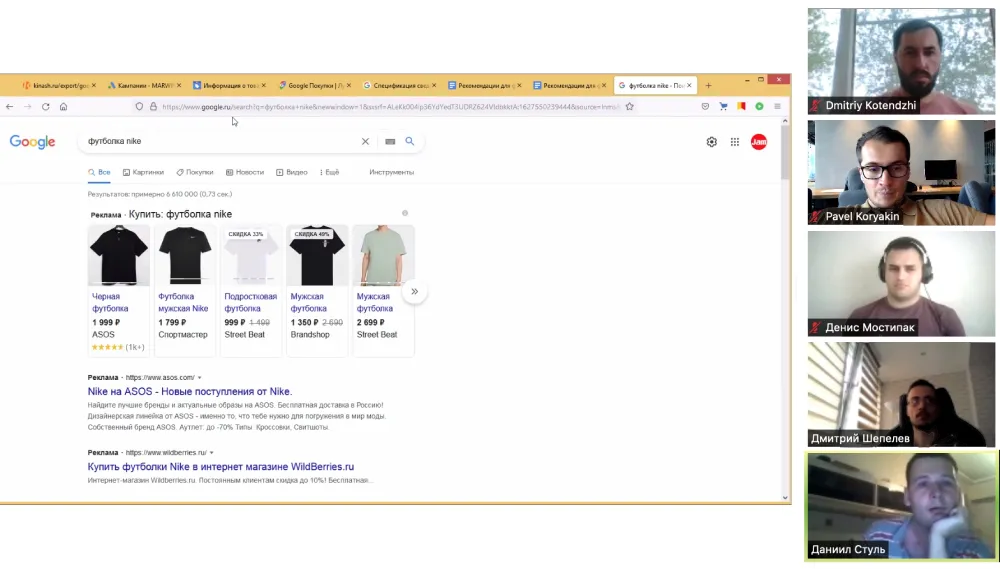Viewport: 1000px width, 569px height.
Task: Select Денис Мостипак video tile
Action: (901, 283)
